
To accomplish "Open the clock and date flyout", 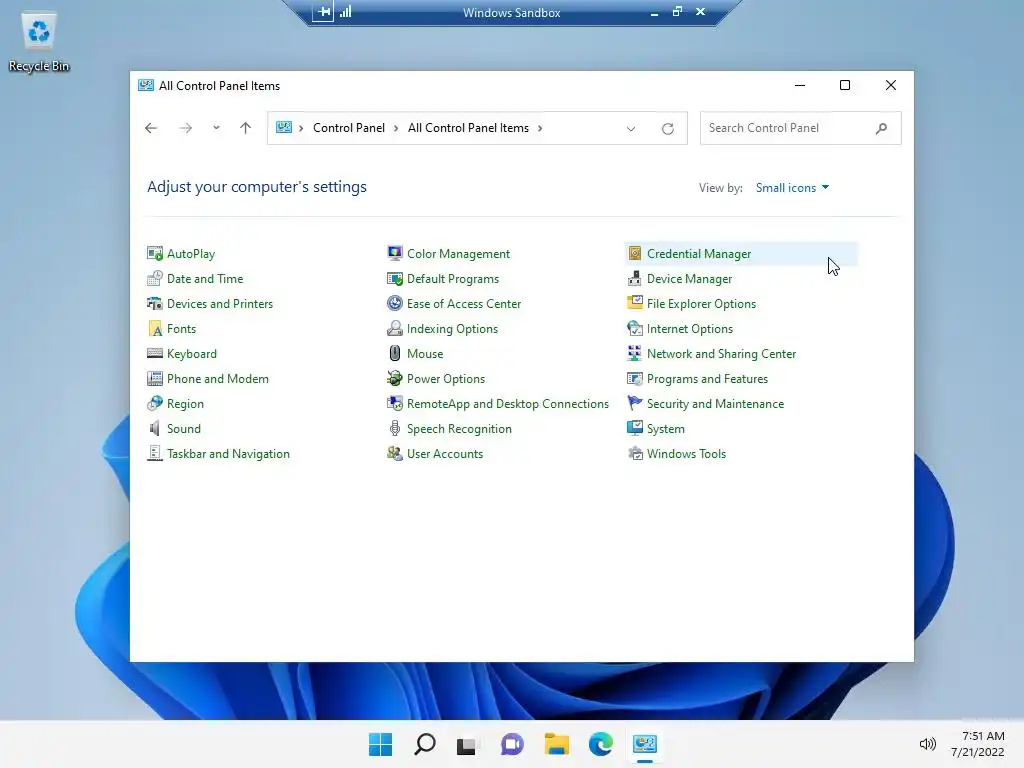I will coord(978,744).
